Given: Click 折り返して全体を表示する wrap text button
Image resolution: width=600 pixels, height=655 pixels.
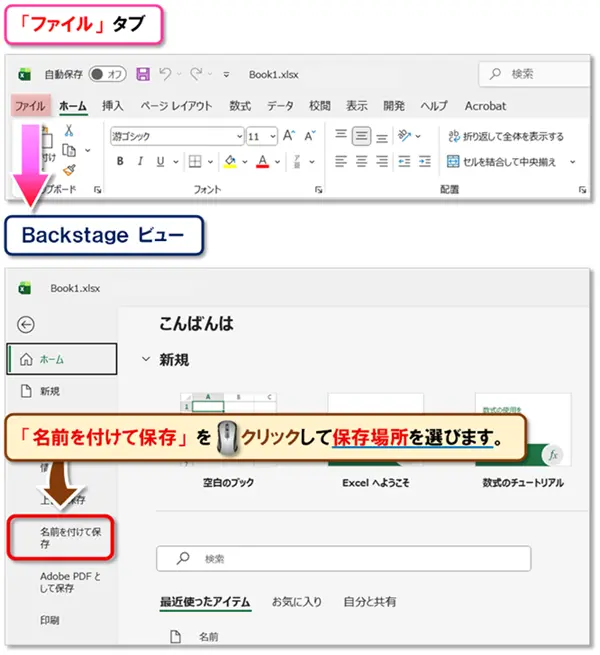Looking at the screenshot, I should [x=506, y=136].
